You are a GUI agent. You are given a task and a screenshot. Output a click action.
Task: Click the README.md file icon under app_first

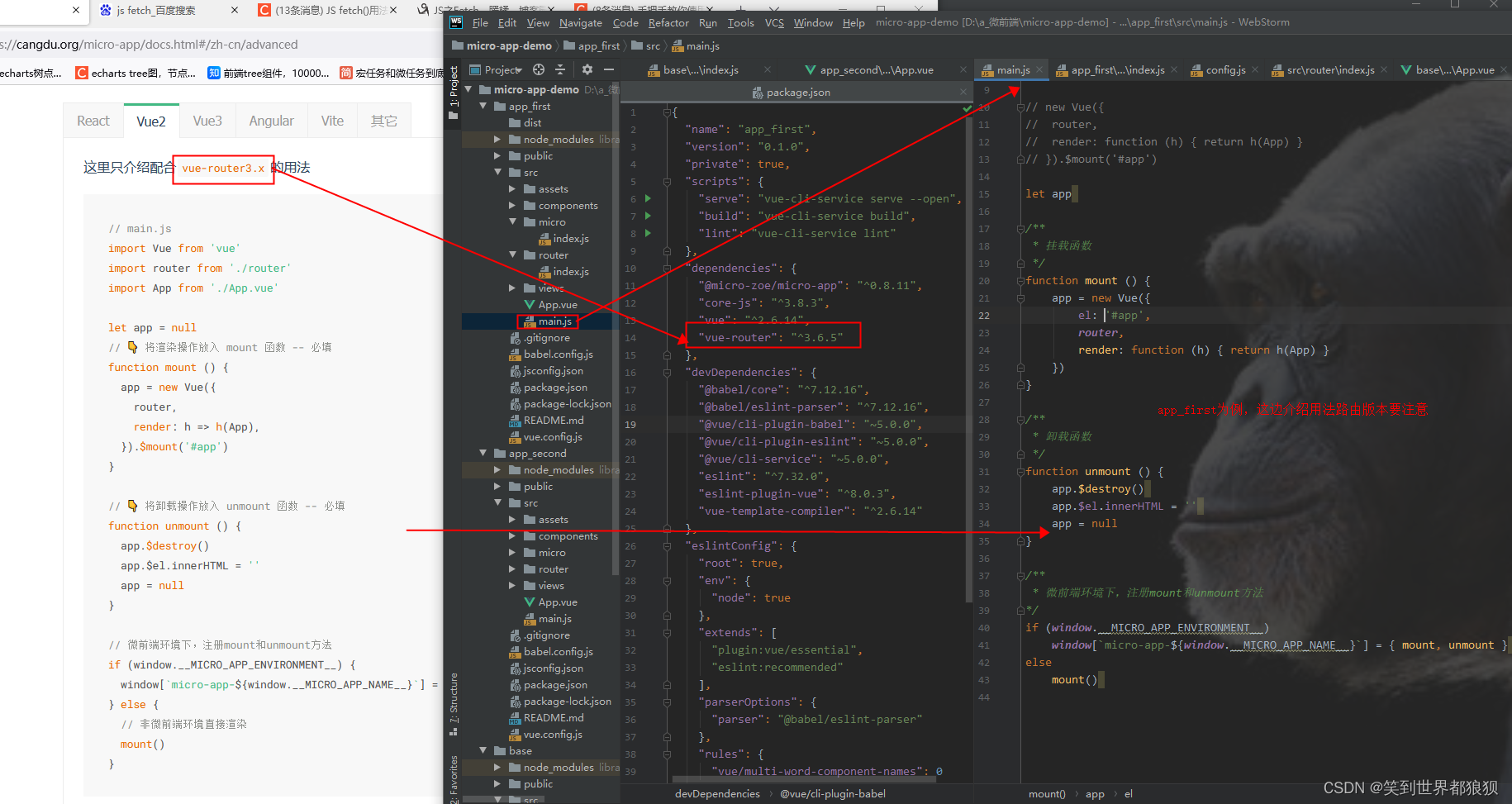(x=515, y=421)
